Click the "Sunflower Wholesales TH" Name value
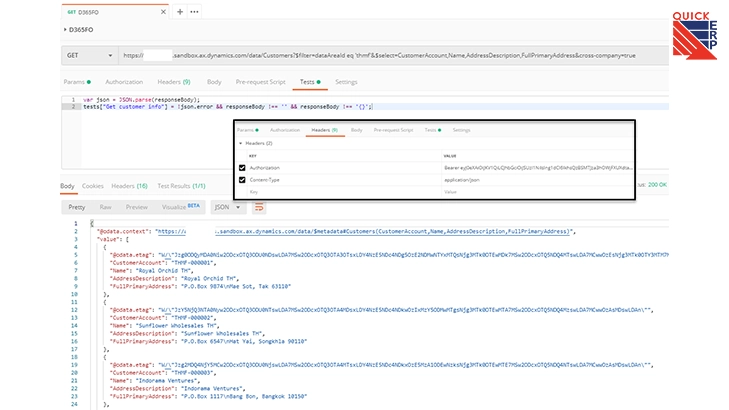This screenshot has height=410, width=729. click(x=178, y=326)
